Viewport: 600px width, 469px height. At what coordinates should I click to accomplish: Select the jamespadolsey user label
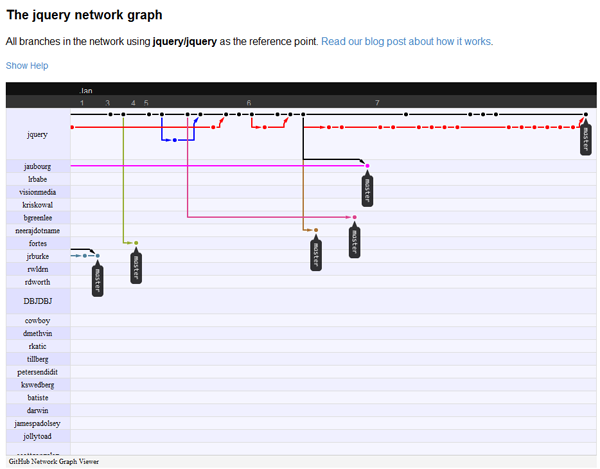click(38, 423)
